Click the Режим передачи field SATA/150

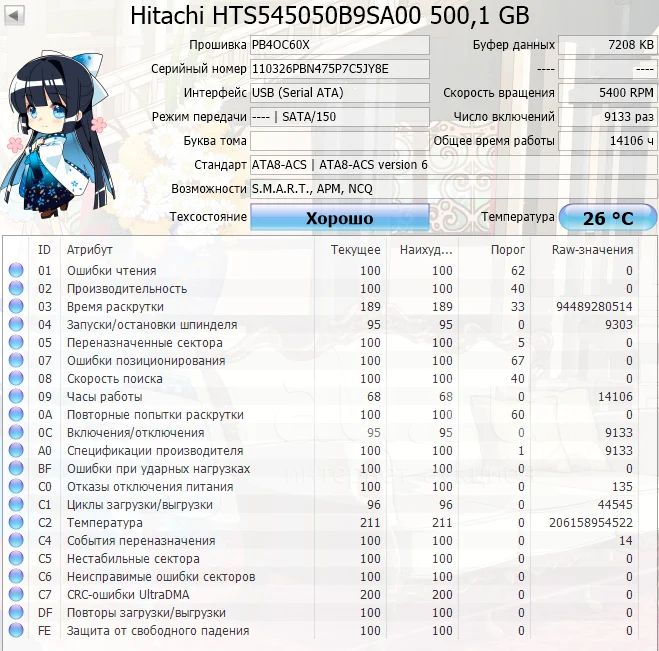coord(340,117)
